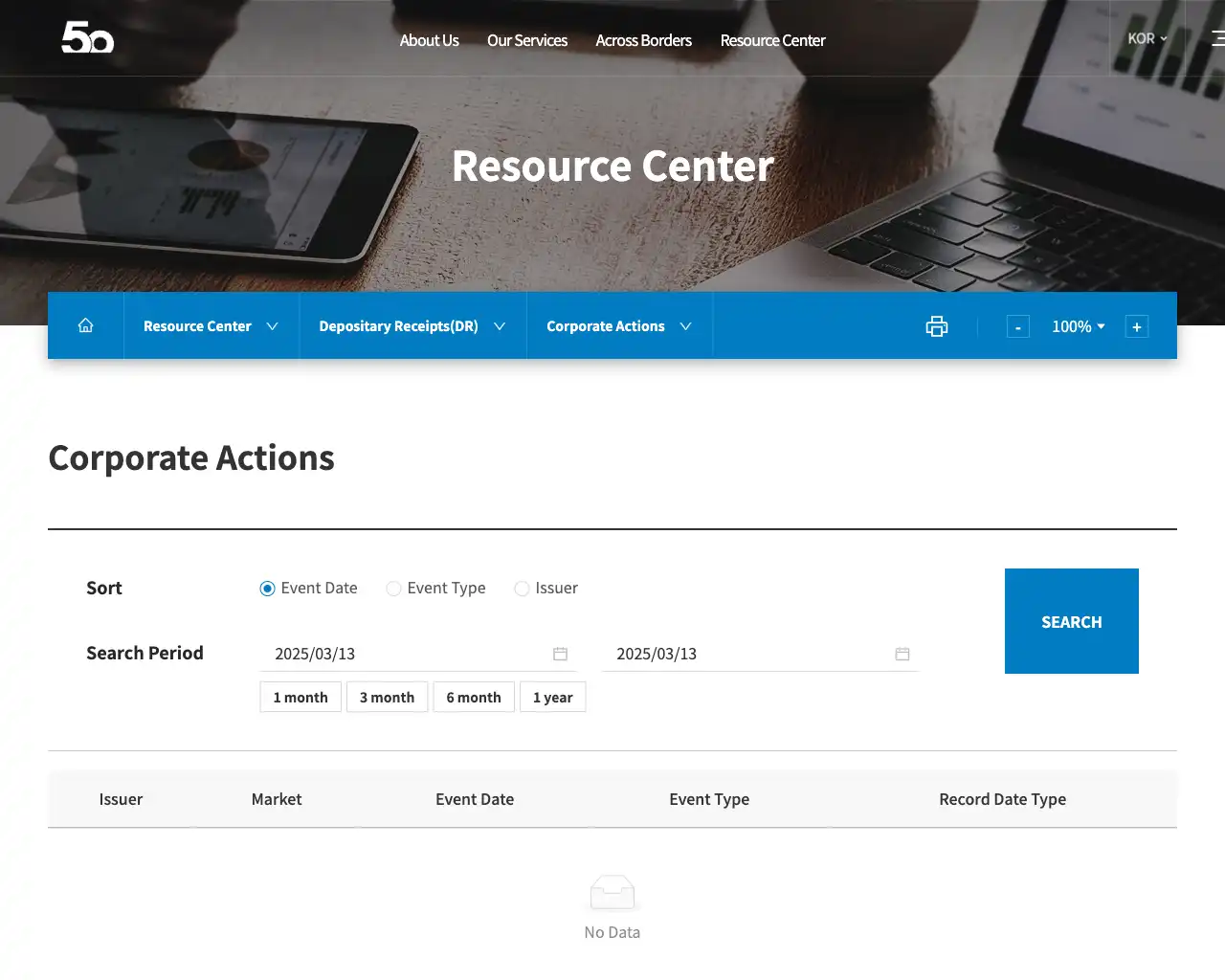The height and width of the screenshot is (980, 1225).
Task: Open the print dialog via the printer icon
Action: [x=936, y=326]
